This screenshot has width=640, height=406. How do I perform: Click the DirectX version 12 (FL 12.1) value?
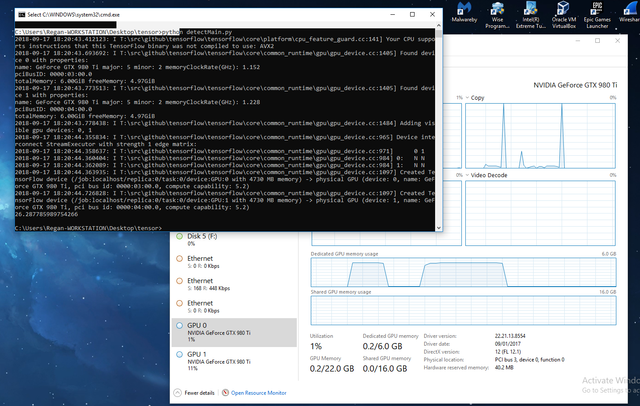[508, 352]
